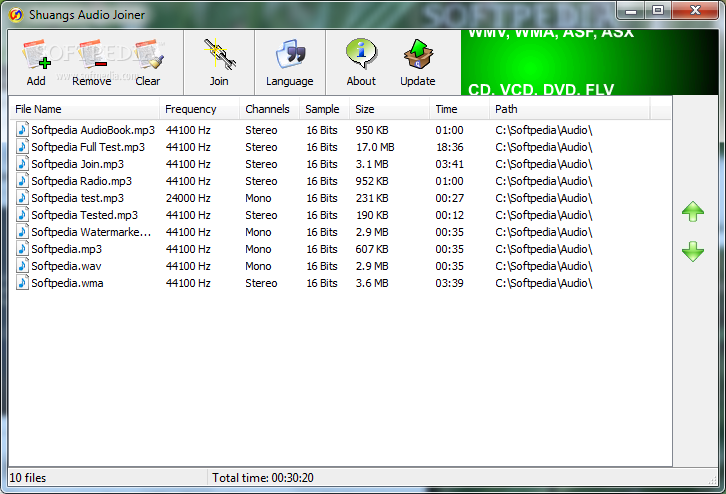Select the Softpedia.wma file name
Image resolution: width=726 pixels, height=494 pixels.
click(68, 283)
